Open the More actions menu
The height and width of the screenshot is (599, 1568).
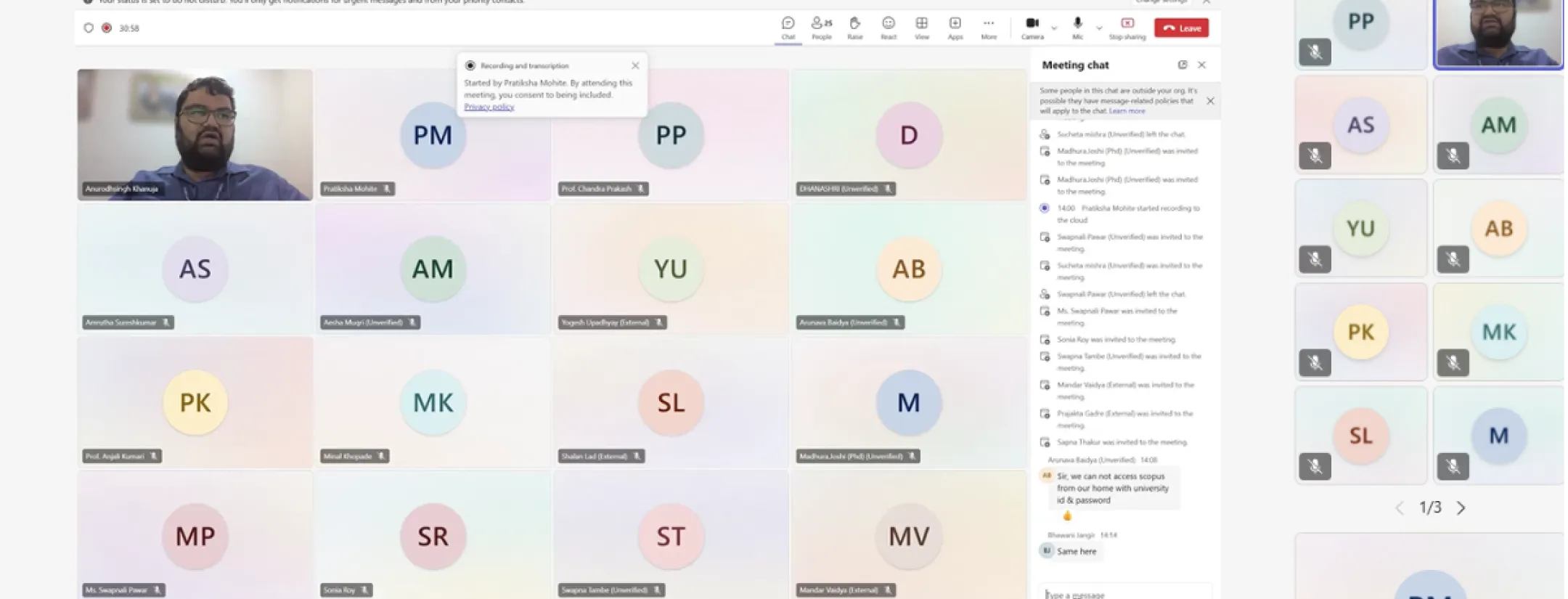click(x=989, y=28)
